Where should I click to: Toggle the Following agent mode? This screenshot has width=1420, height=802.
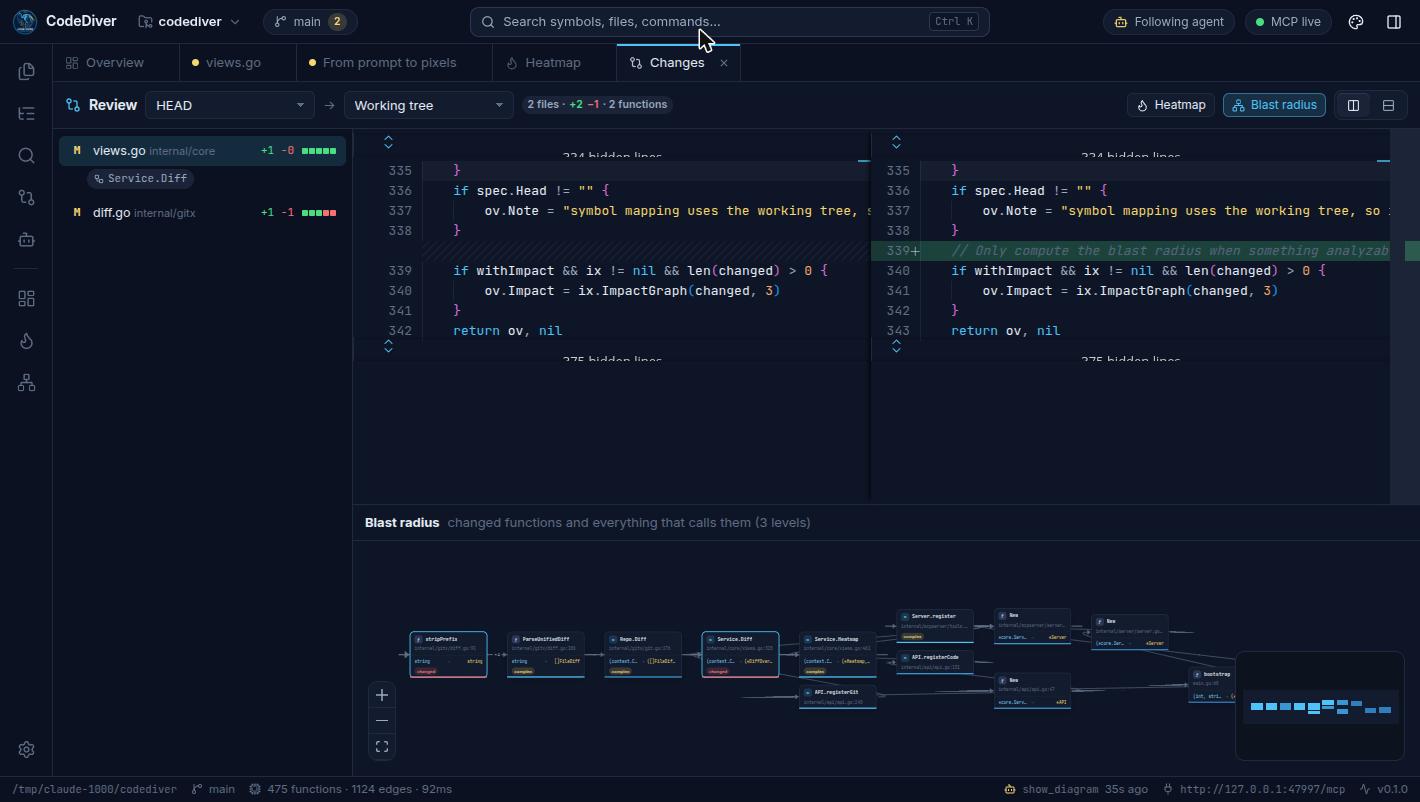[1169, 22]
